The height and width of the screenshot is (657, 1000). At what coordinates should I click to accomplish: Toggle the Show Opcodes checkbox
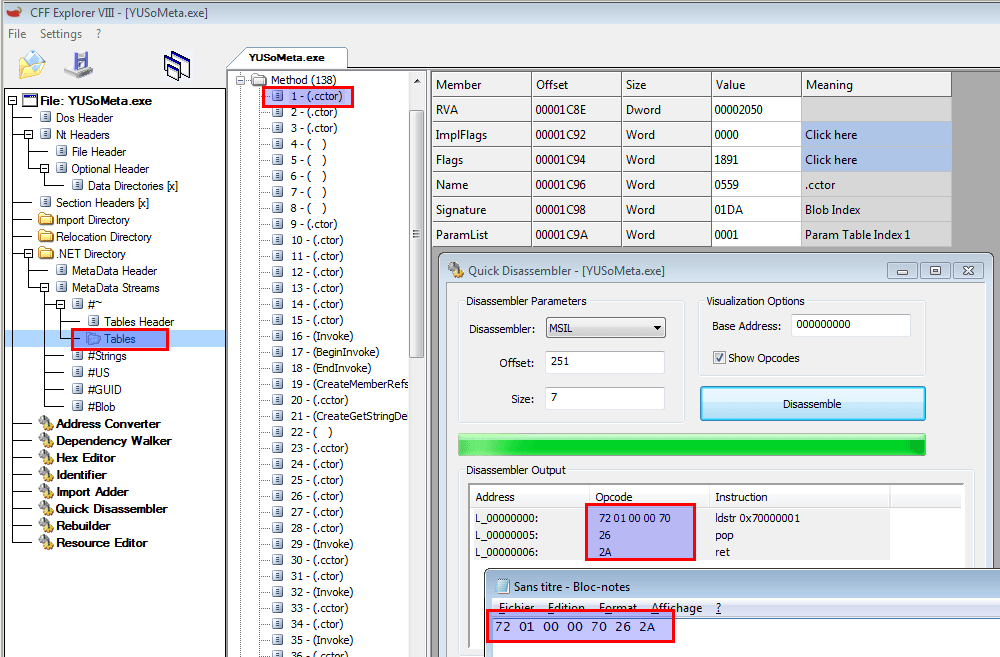(719, 358)
